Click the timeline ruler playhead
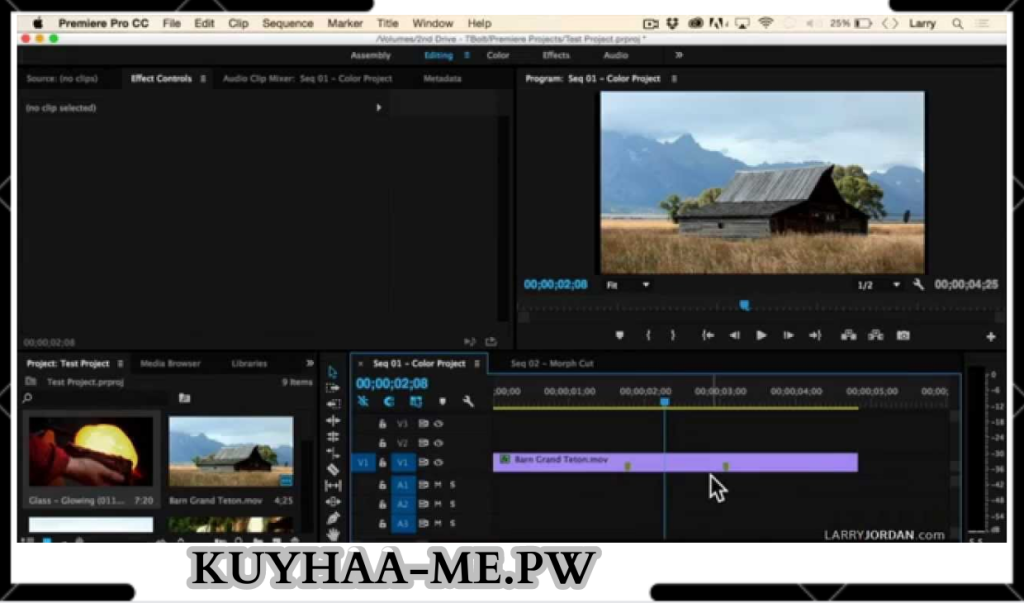1024x603 pixels. point(664,402)
